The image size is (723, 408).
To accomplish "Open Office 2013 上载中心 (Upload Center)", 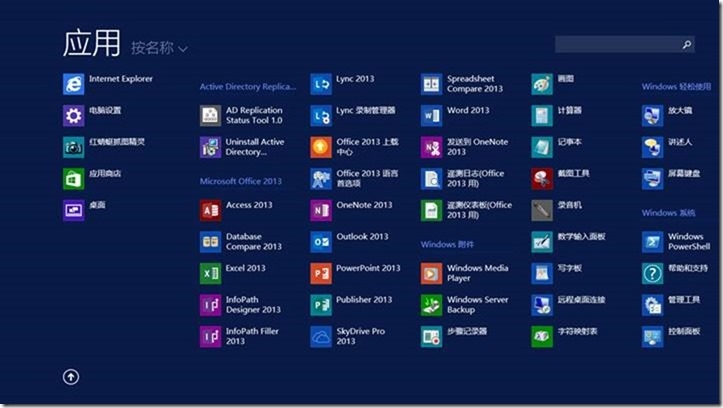I will [355, 147].
